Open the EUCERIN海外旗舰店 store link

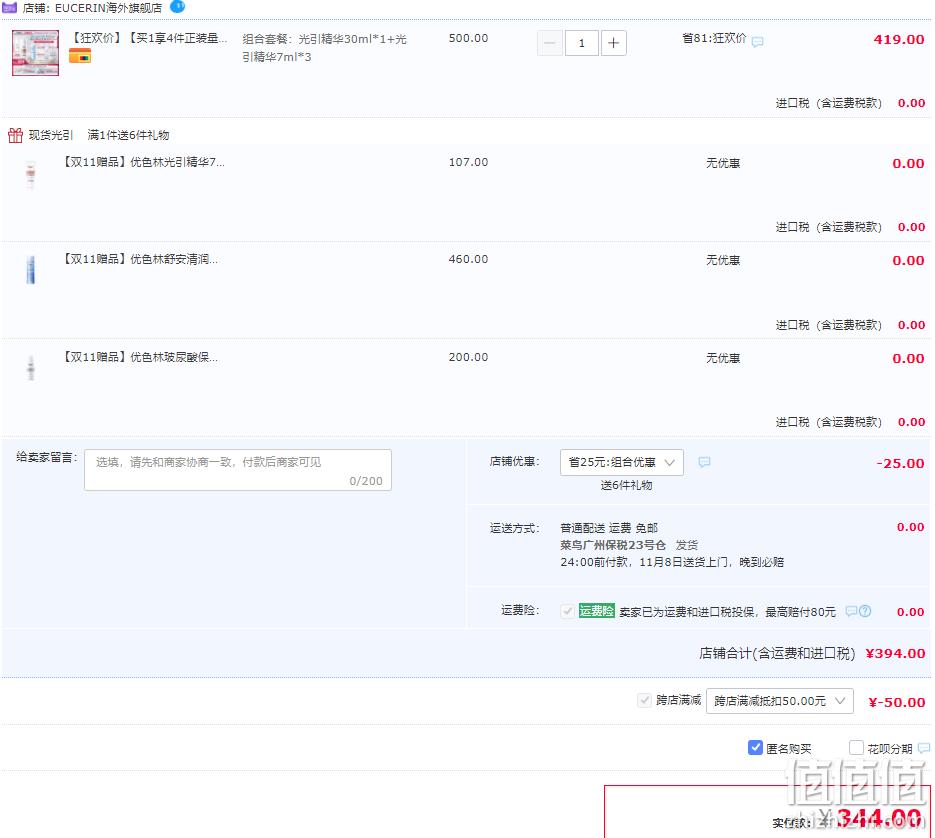click(108, 8)
